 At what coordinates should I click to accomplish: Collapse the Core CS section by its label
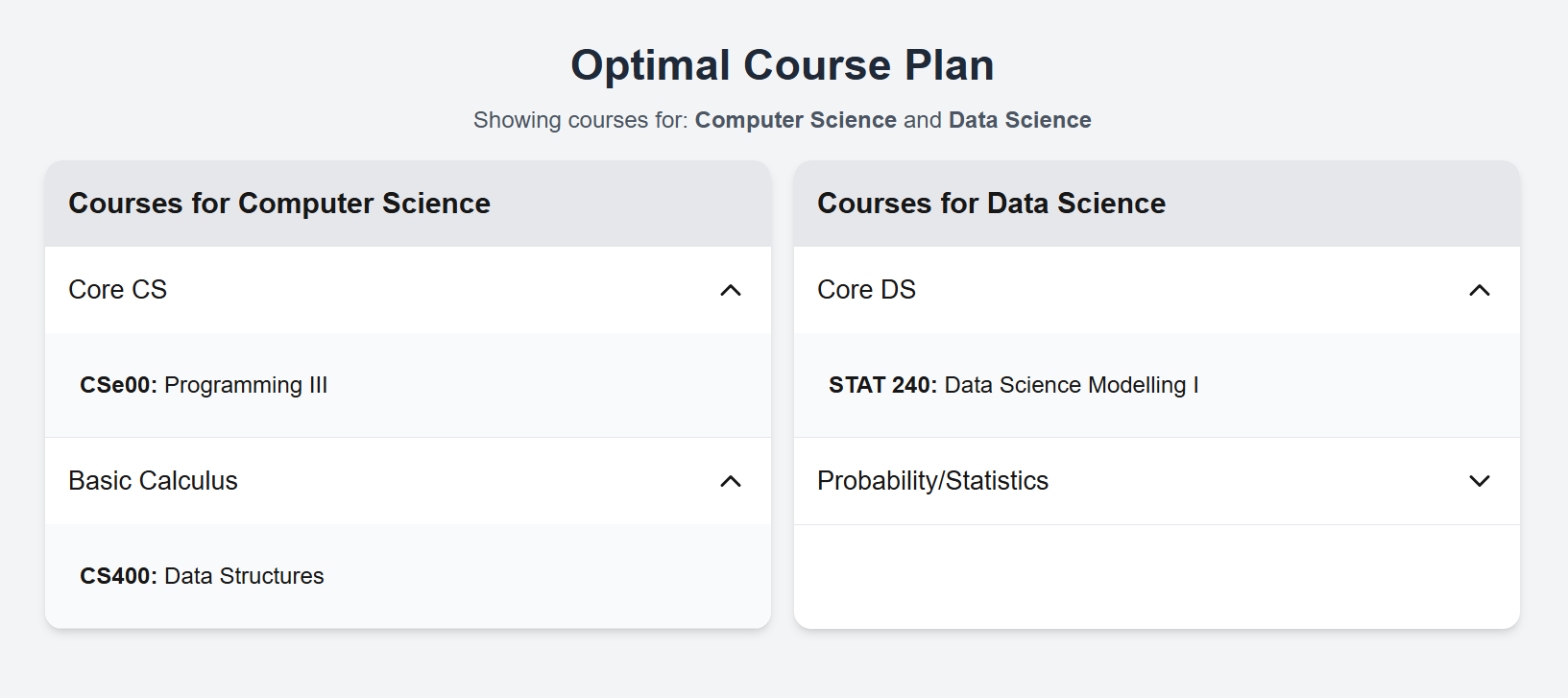pyautogui.click(x=117, y=290)
